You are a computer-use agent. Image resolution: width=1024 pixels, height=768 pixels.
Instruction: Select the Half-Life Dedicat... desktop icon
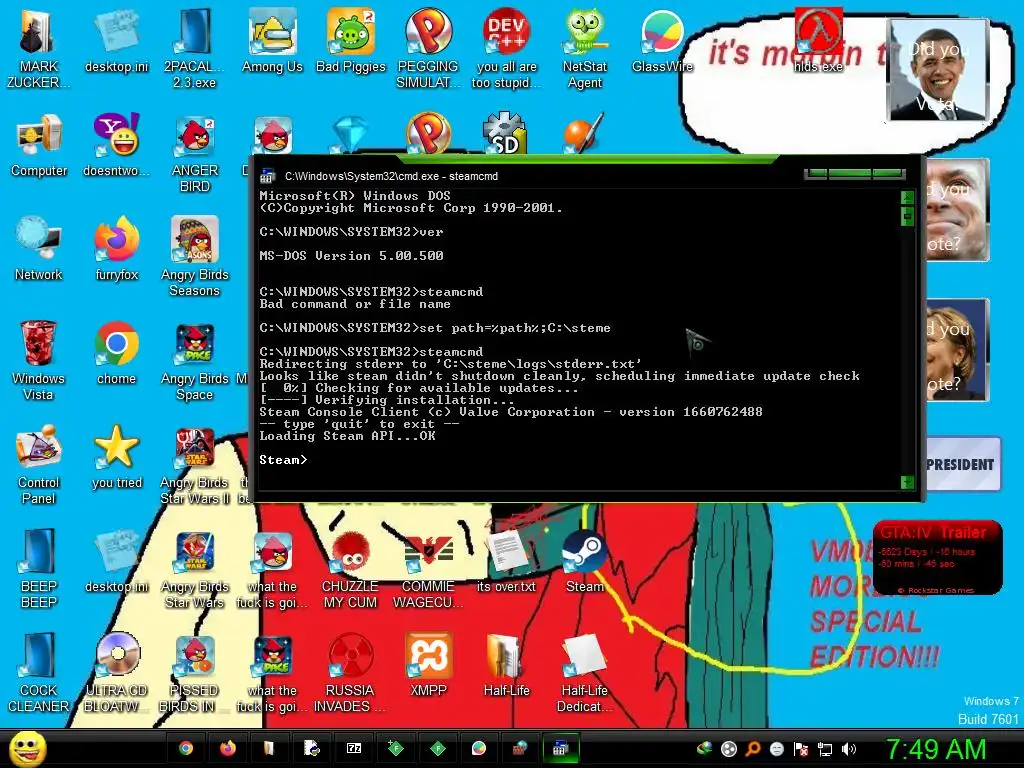click(x=584, y=672)
